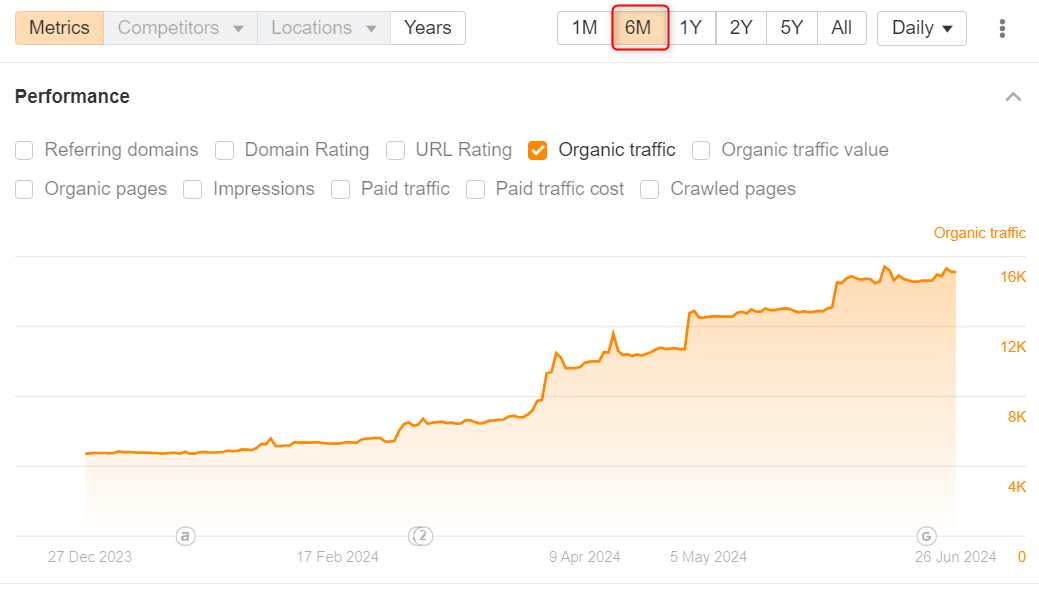Screen dimensions: 1039x591
Task: Click the '4K' axis value
Action: coord(1017,487)
